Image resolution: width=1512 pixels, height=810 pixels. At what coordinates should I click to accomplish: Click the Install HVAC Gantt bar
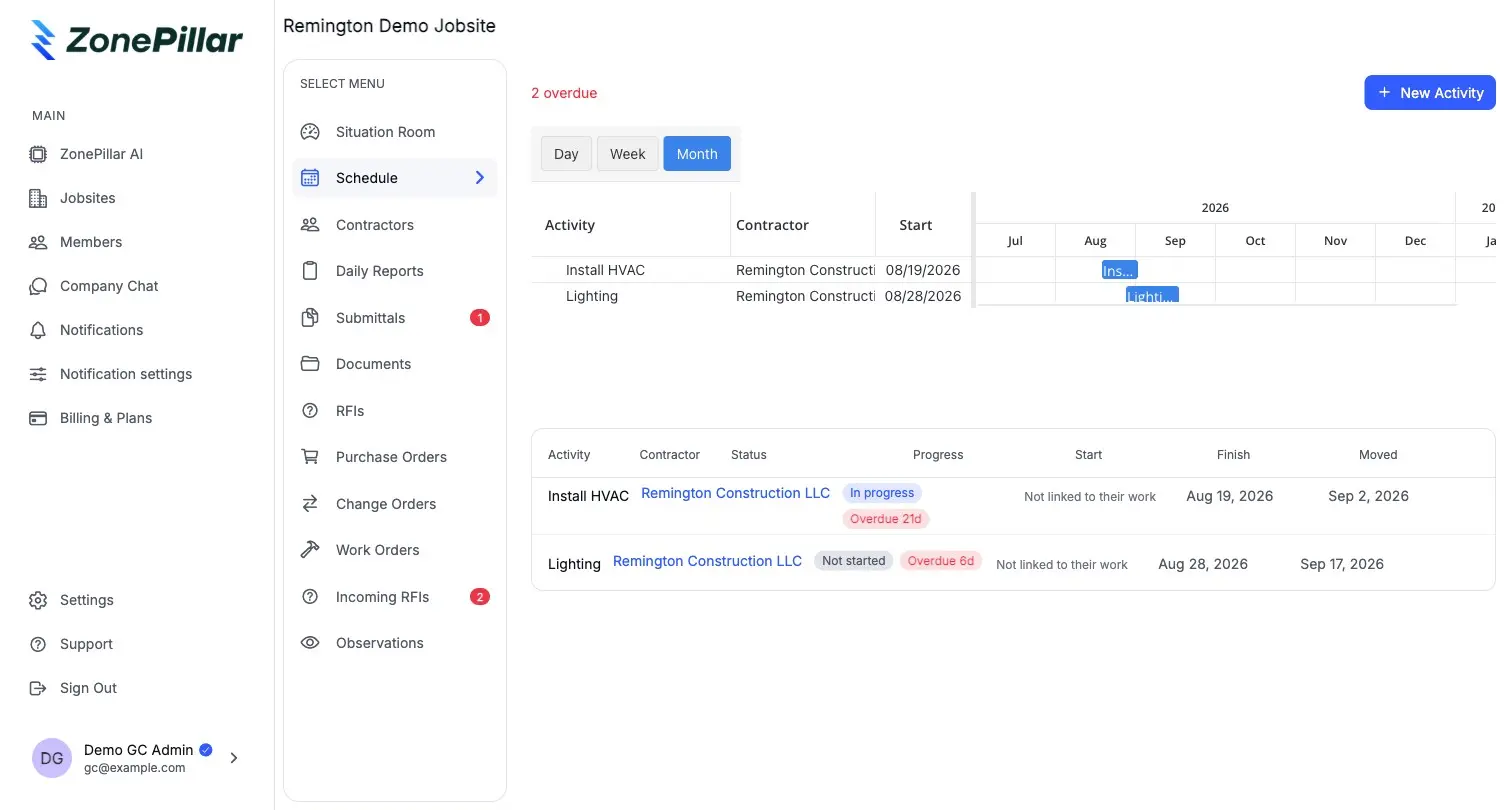coord(1120,270)
